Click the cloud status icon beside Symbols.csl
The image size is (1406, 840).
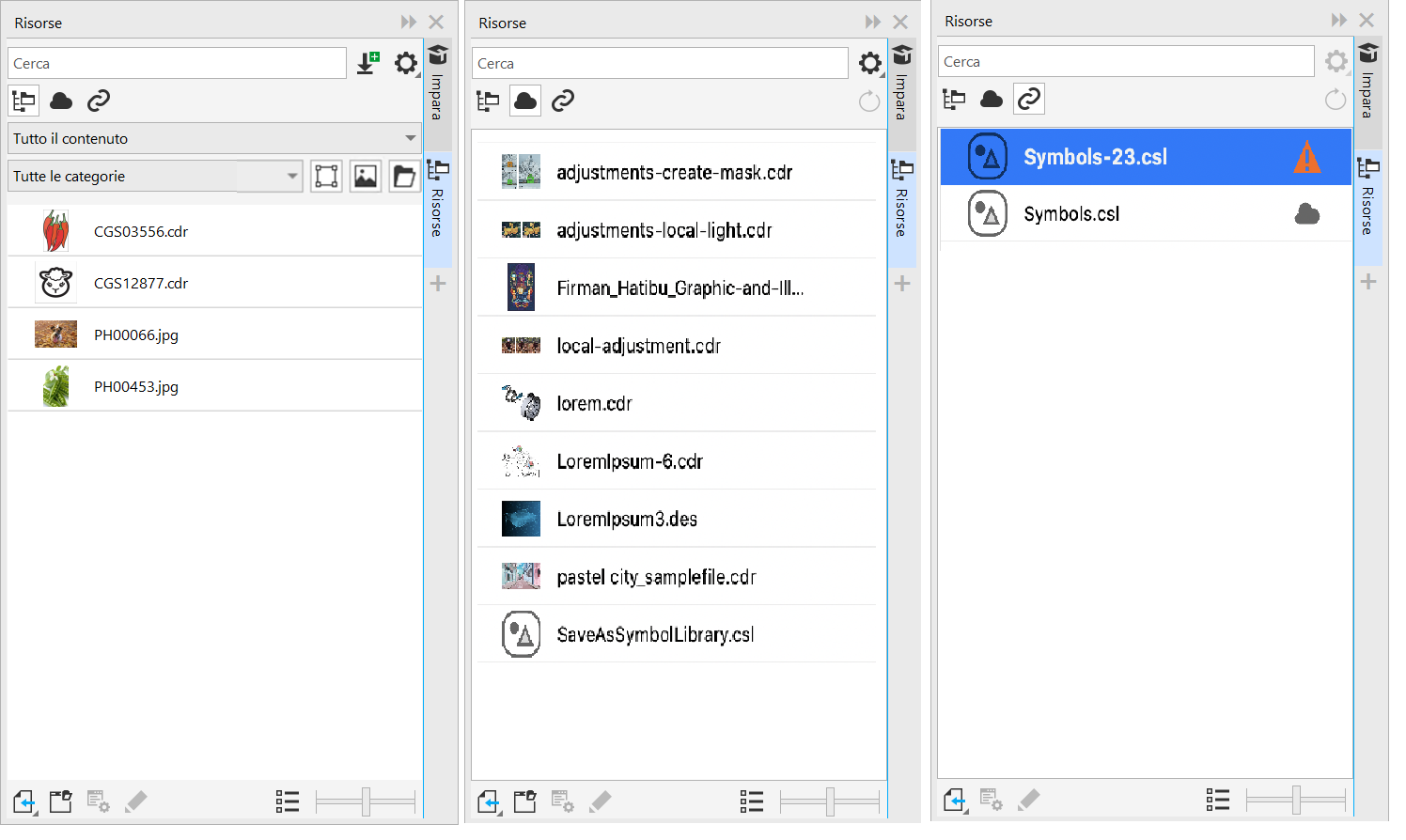1306,214
